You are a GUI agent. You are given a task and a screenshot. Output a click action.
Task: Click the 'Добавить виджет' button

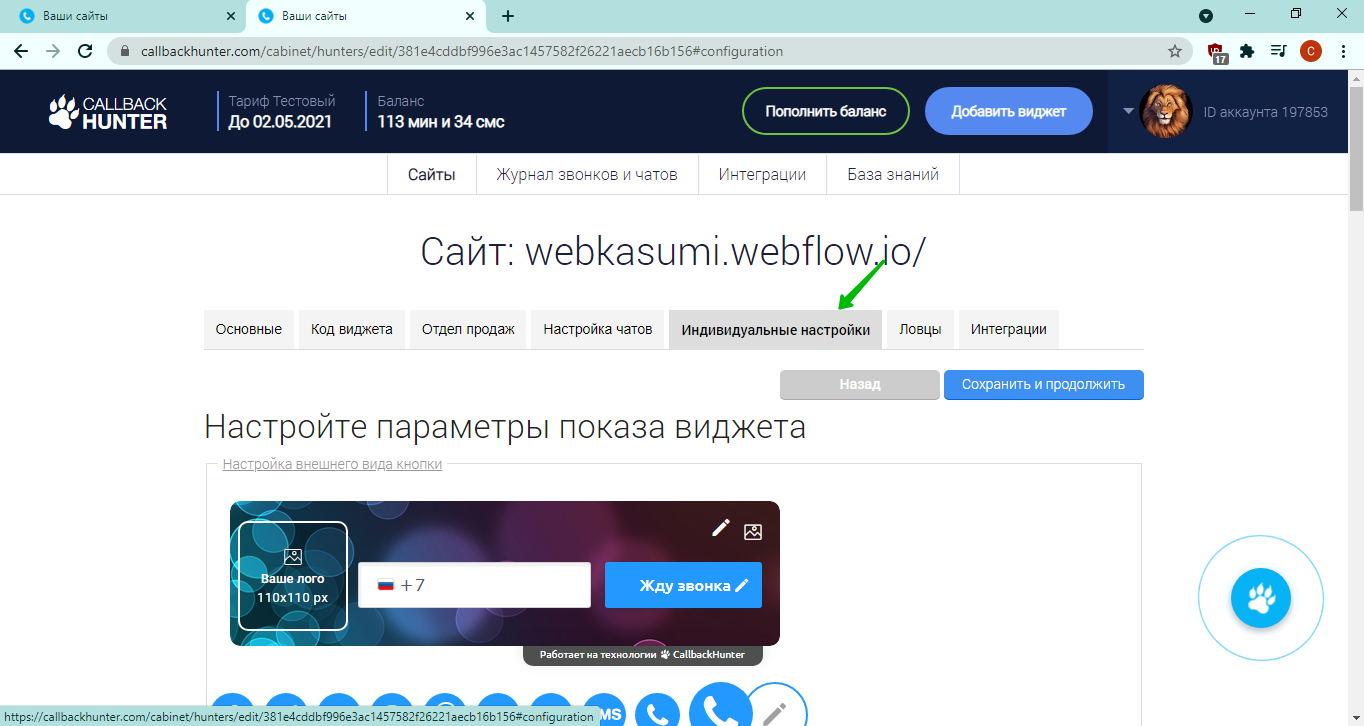[x=1009, y=111]
